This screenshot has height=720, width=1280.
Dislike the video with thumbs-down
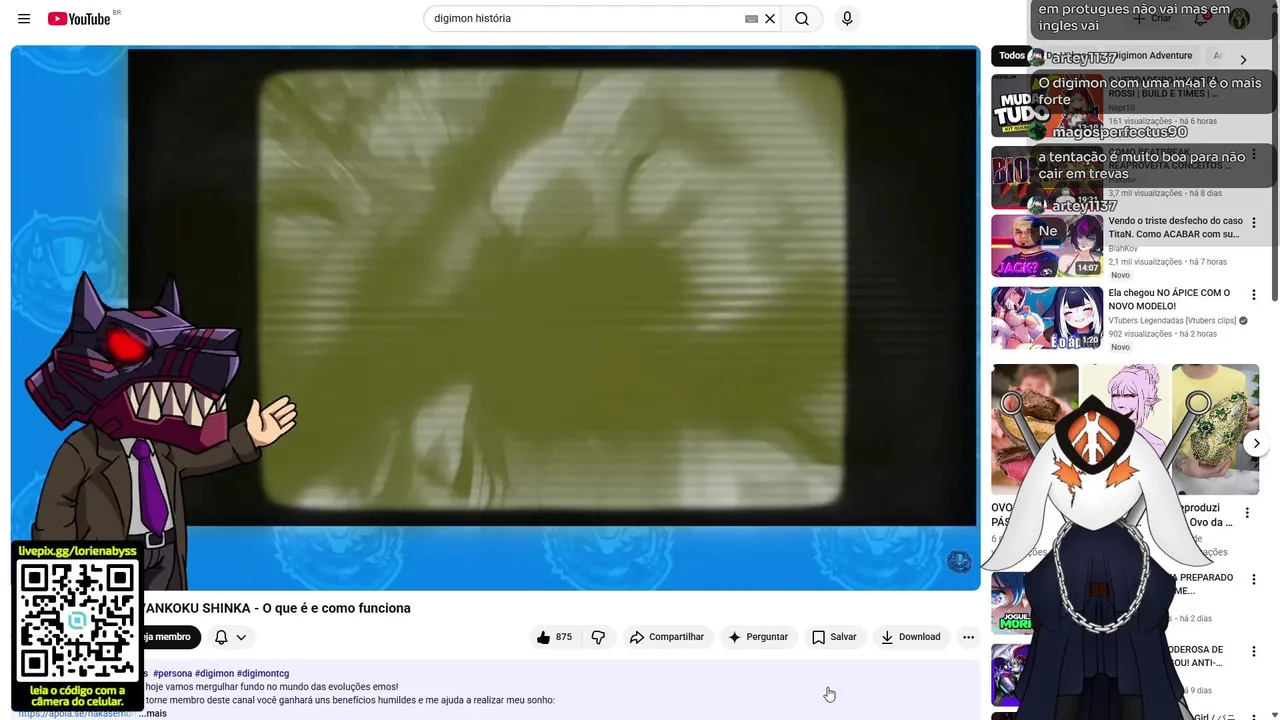598,637
